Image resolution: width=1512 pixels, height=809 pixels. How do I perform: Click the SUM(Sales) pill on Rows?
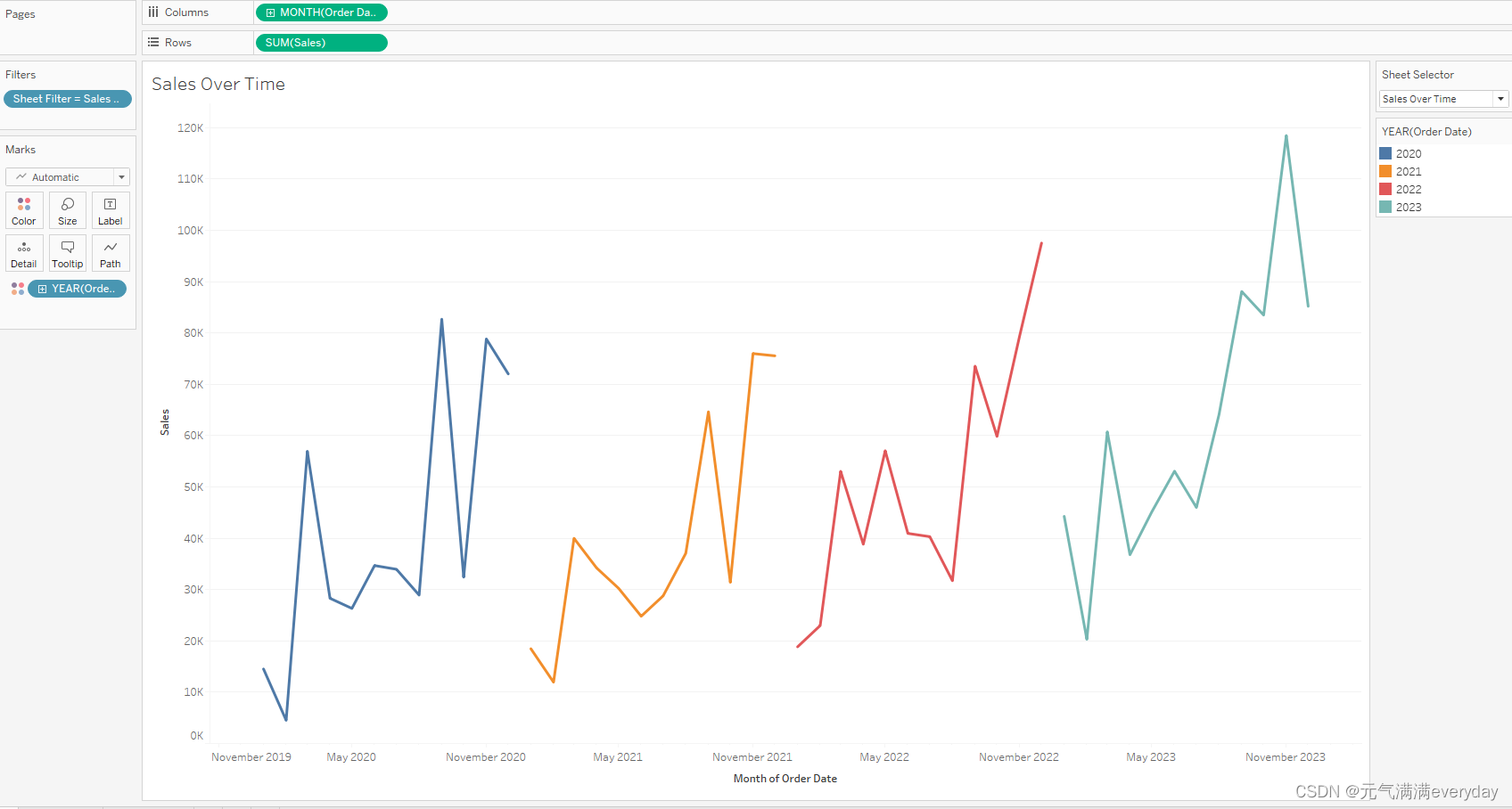321,42
